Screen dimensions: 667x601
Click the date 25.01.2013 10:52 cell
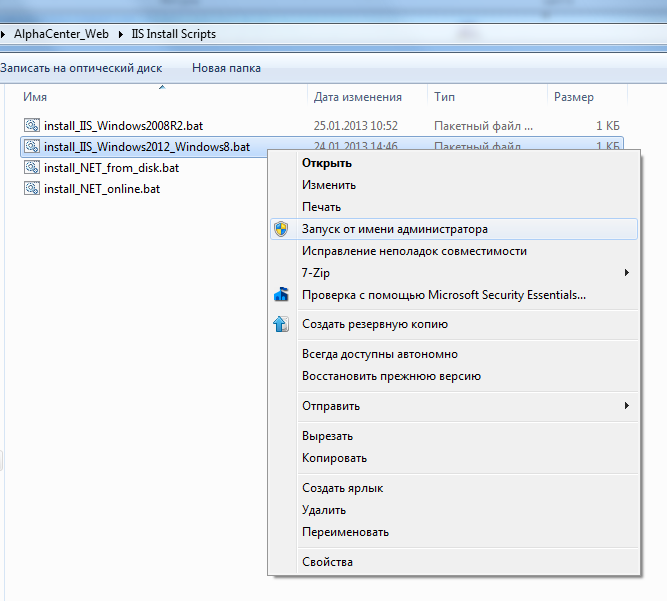(x=356, y=126)
